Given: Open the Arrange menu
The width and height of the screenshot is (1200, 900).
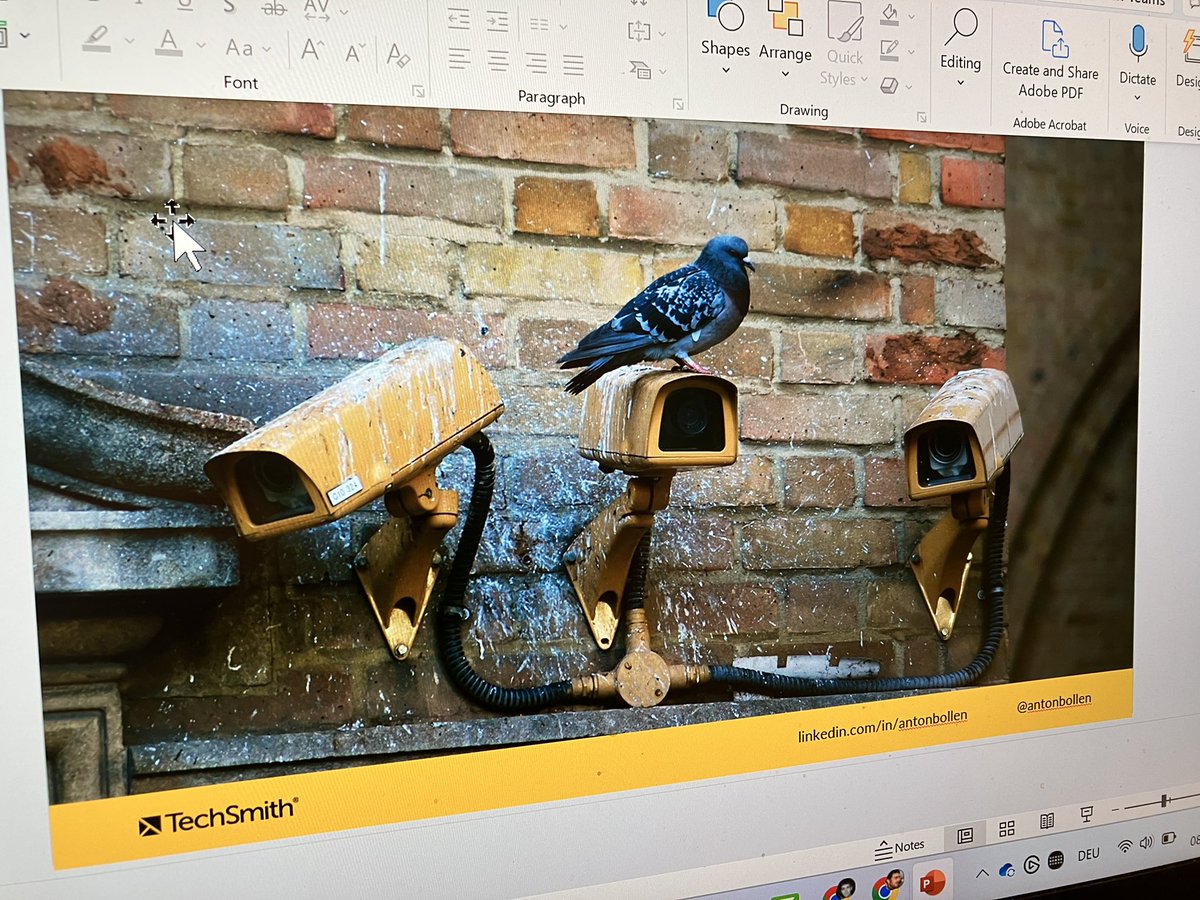Looking at the screenshot, I should (x=785, y=38).
